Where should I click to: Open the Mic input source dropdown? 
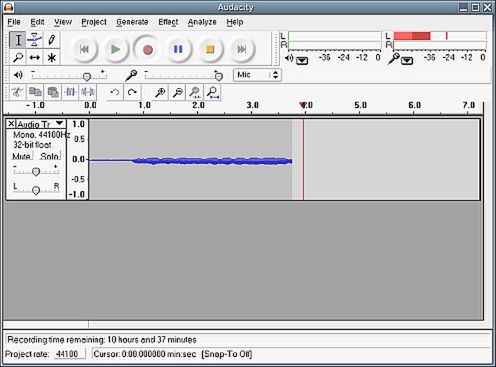pyautogui.click(x=257, y=75)
